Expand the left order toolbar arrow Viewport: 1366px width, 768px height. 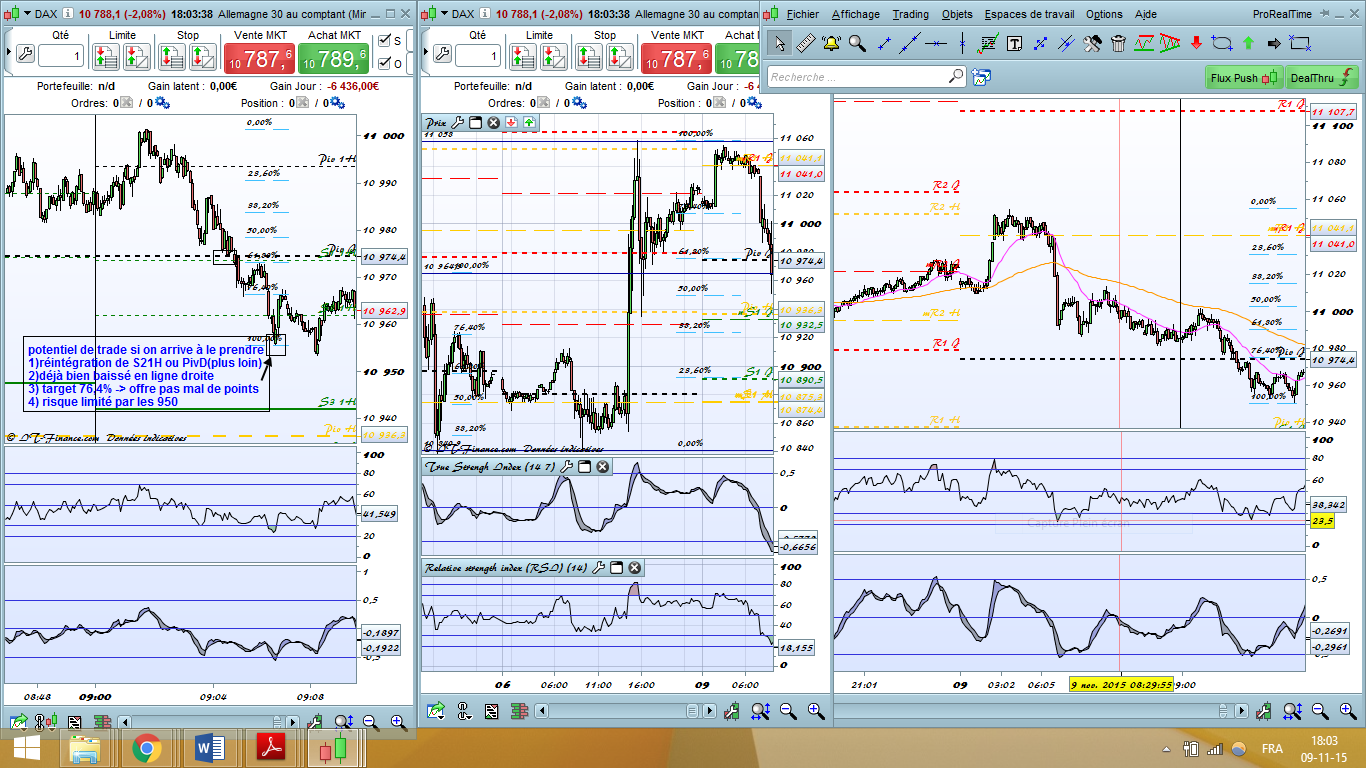(x=10, y=51)
